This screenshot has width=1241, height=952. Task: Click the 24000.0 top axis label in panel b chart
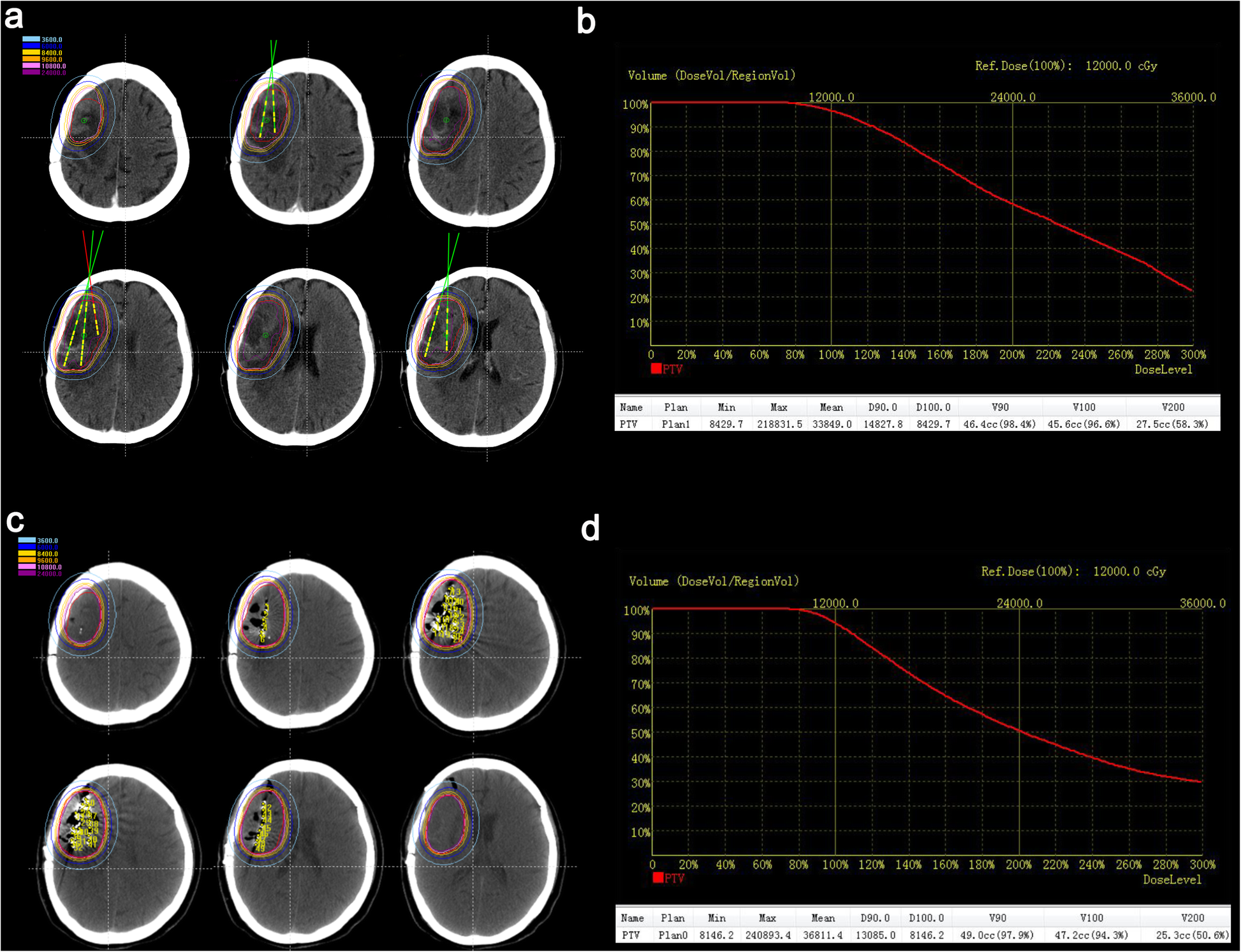pos(1013,97)
